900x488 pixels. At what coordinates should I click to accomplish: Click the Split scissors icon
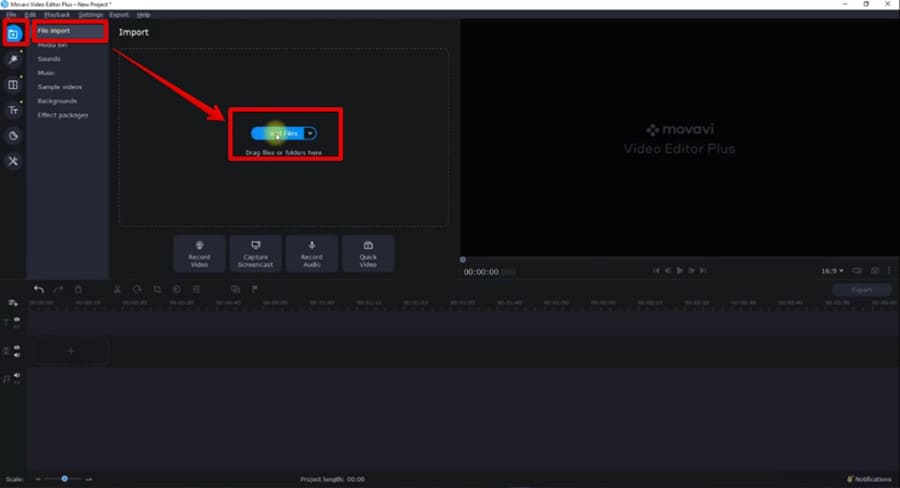[x=117, y=289]
